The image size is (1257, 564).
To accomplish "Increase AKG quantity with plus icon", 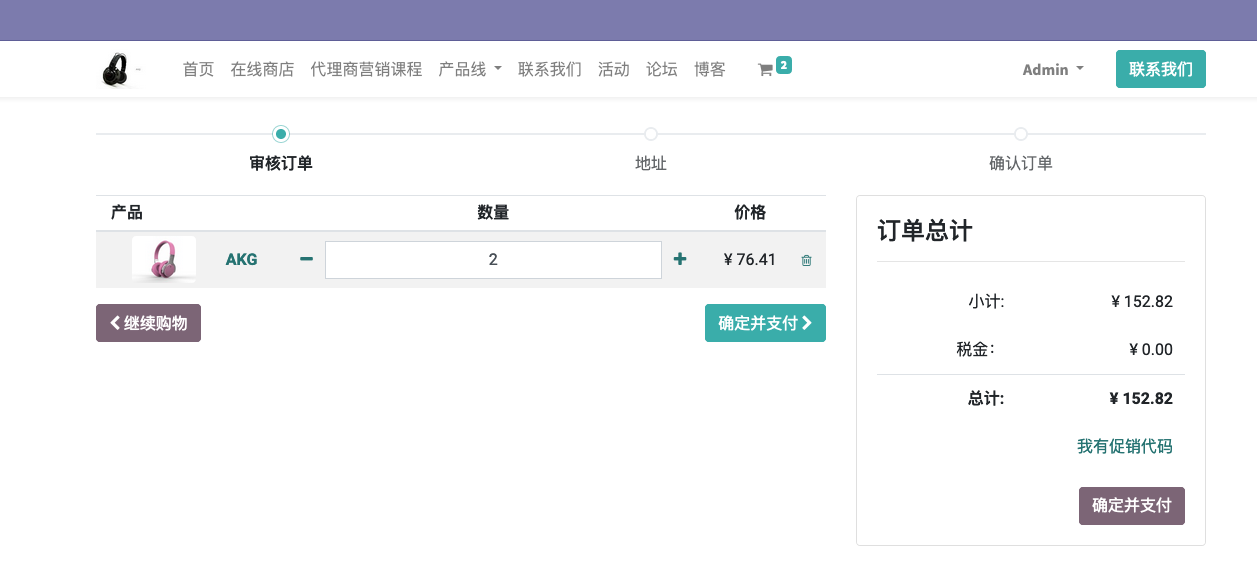I will point(680,259).
